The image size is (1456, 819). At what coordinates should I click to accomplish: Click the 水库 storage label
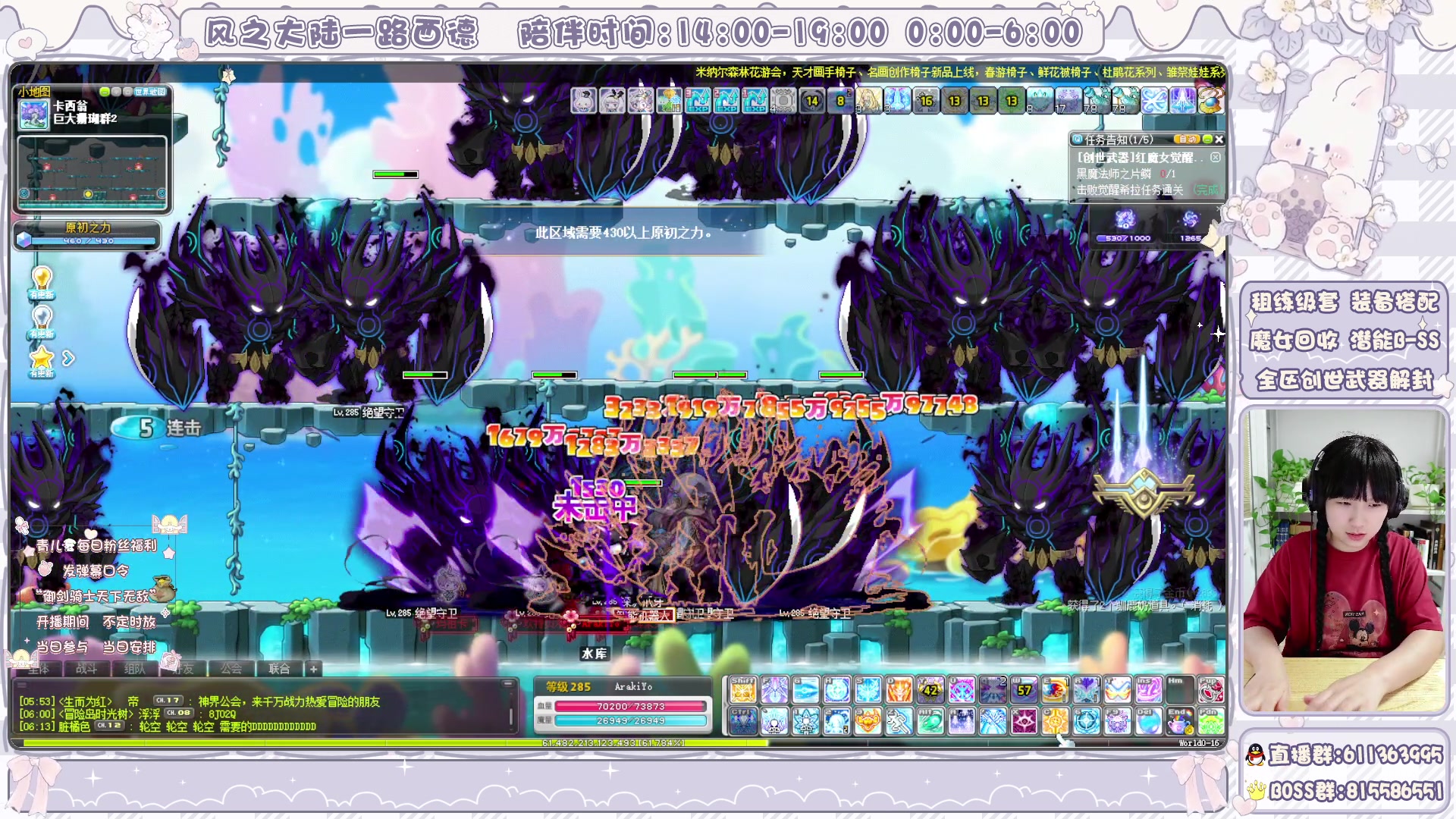click(x=594, y=653)
